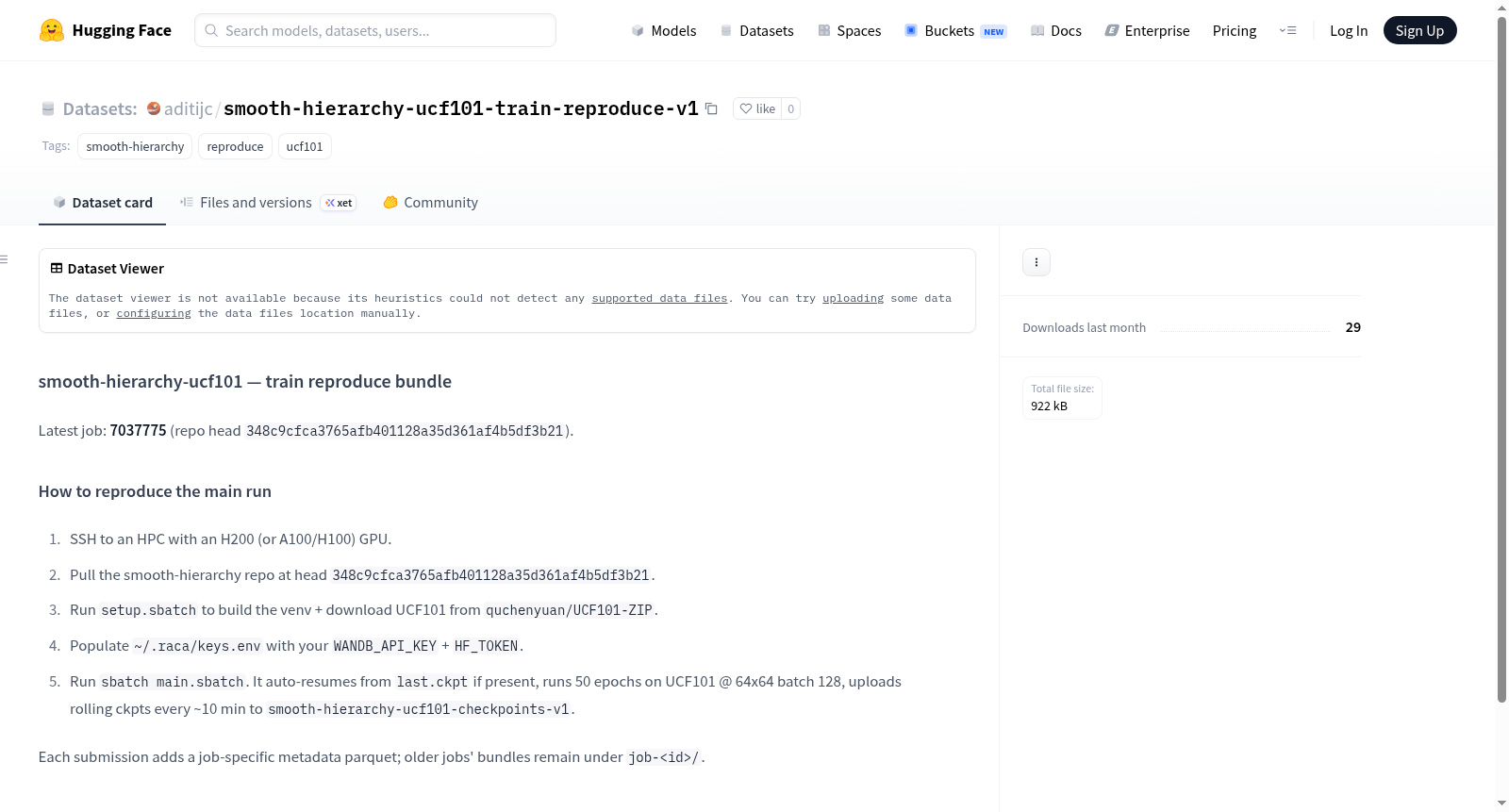
Task: Follow the configuring link
Action: point(154,313)
